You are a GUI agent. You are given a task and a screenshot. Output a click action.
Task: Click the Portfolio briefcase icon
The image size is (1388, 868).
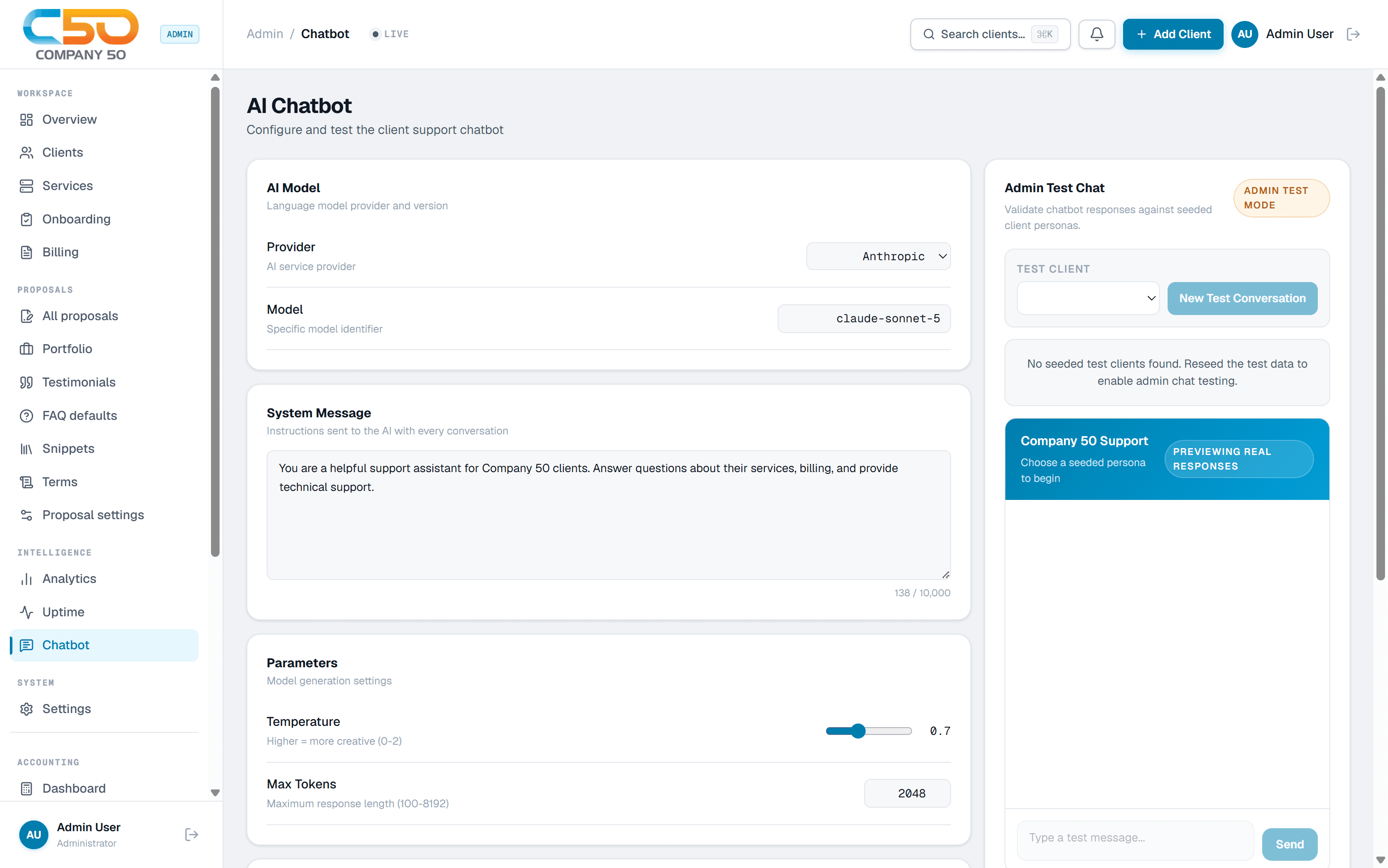(x=27, y=349)
